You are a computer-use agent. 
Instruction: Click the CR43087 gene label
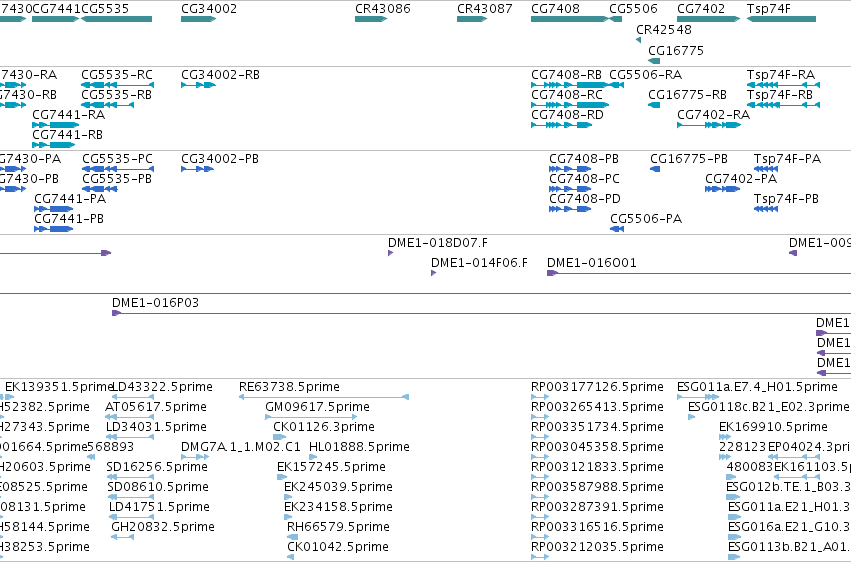pos(485,9)
